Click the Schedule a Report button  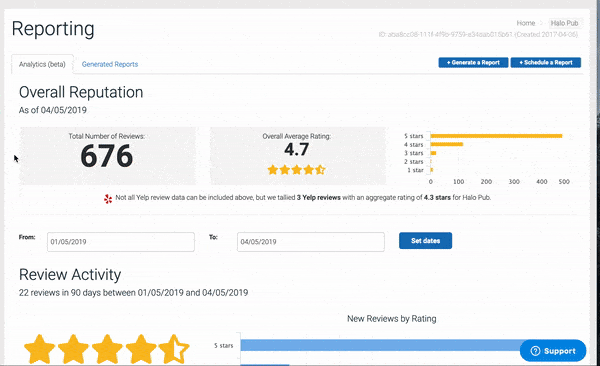click(x=546, y=62)
